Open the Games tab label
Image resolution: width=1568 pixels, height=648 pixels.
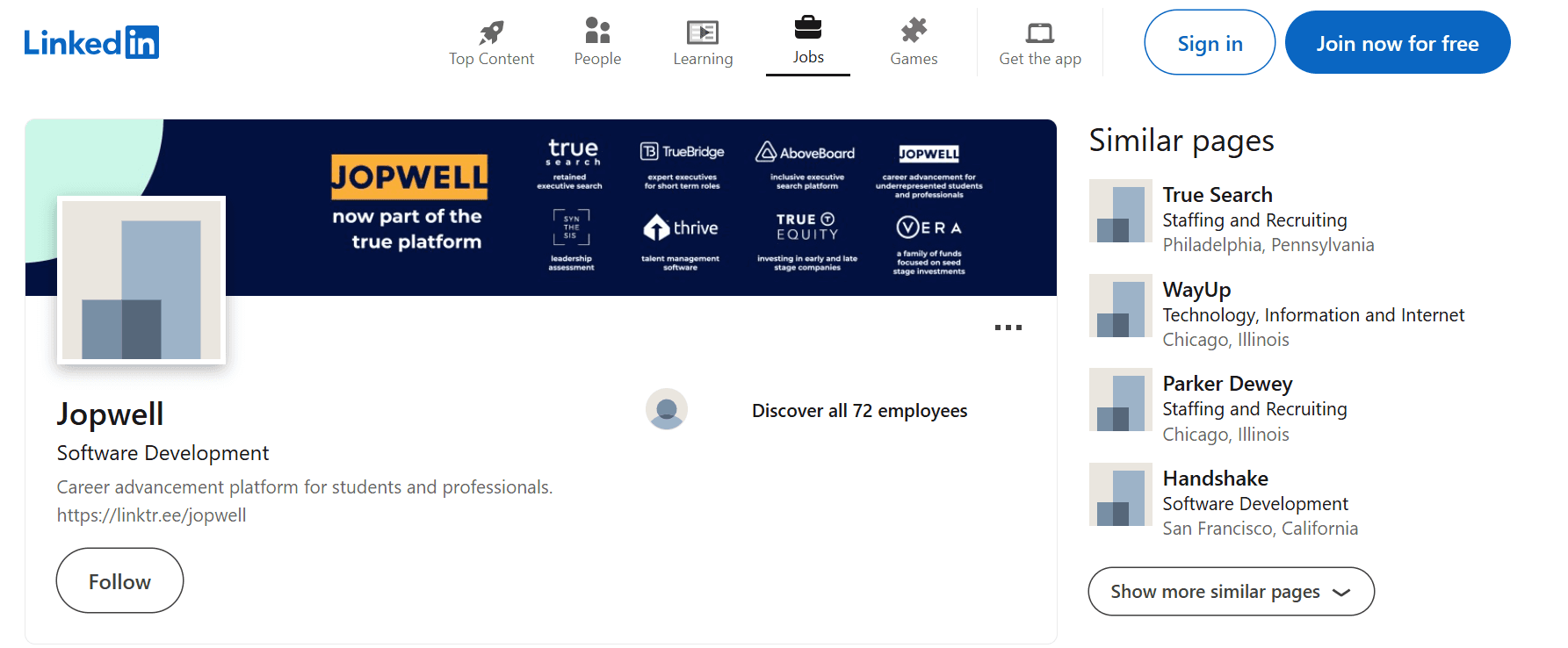(914, 59)
